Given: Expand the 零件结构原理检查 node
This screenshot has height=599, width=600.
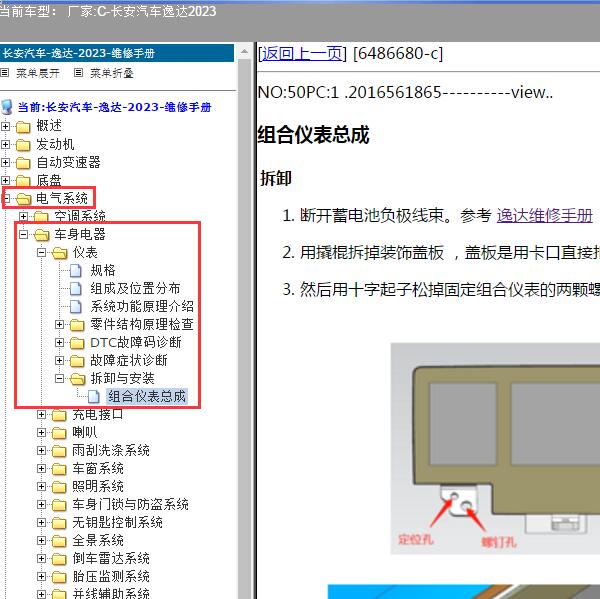Looking at the screenshot, I should (59, 325).
